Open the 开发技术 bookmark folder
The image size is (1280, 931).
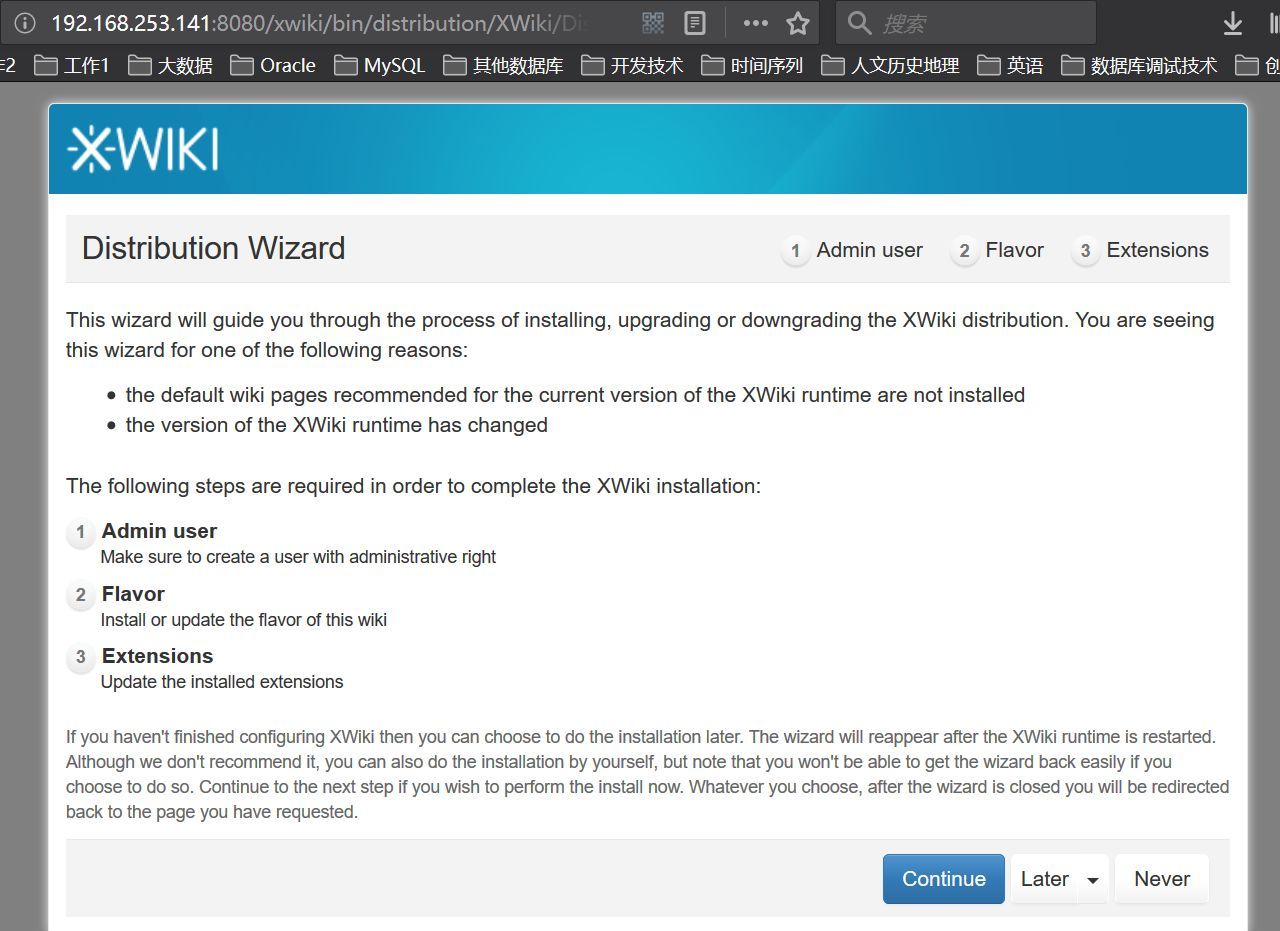click(x=633, y=65)
